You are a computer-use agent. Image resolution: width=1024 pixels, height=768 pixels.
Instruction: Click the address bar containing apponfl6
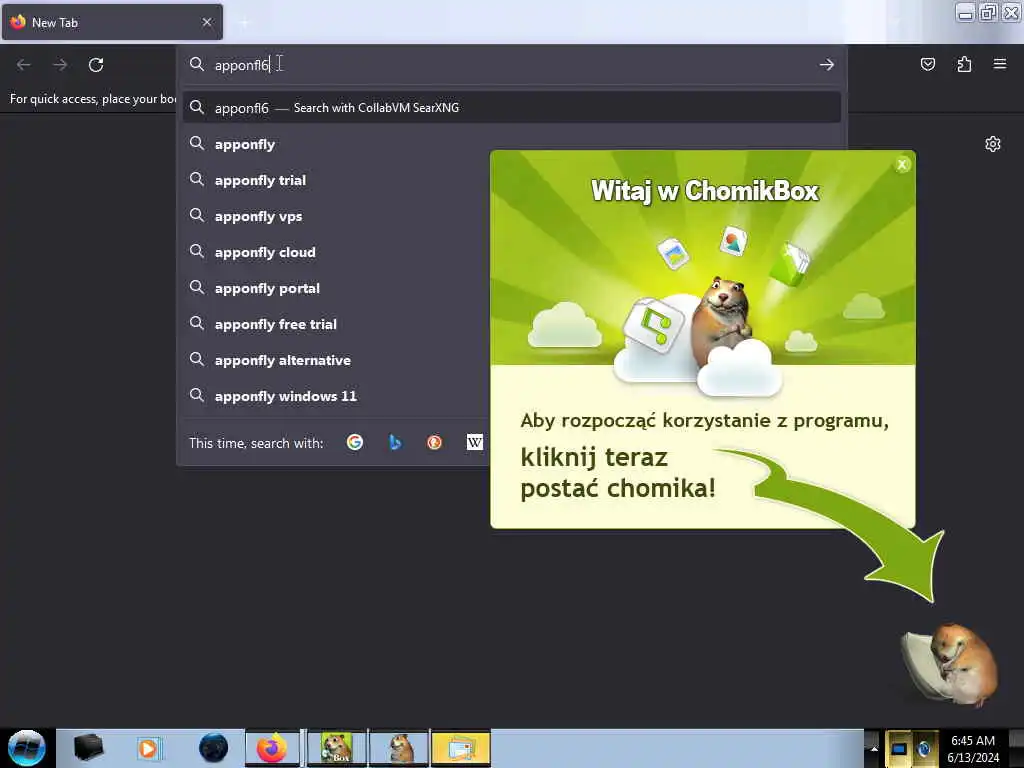511,65
